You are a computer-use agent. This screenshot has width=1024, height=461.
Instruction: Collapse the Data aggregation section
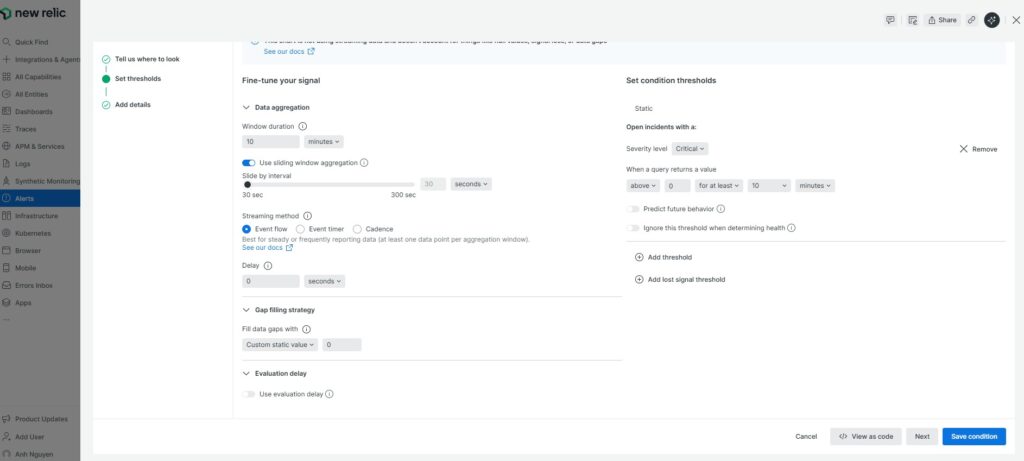coord(247,107)
